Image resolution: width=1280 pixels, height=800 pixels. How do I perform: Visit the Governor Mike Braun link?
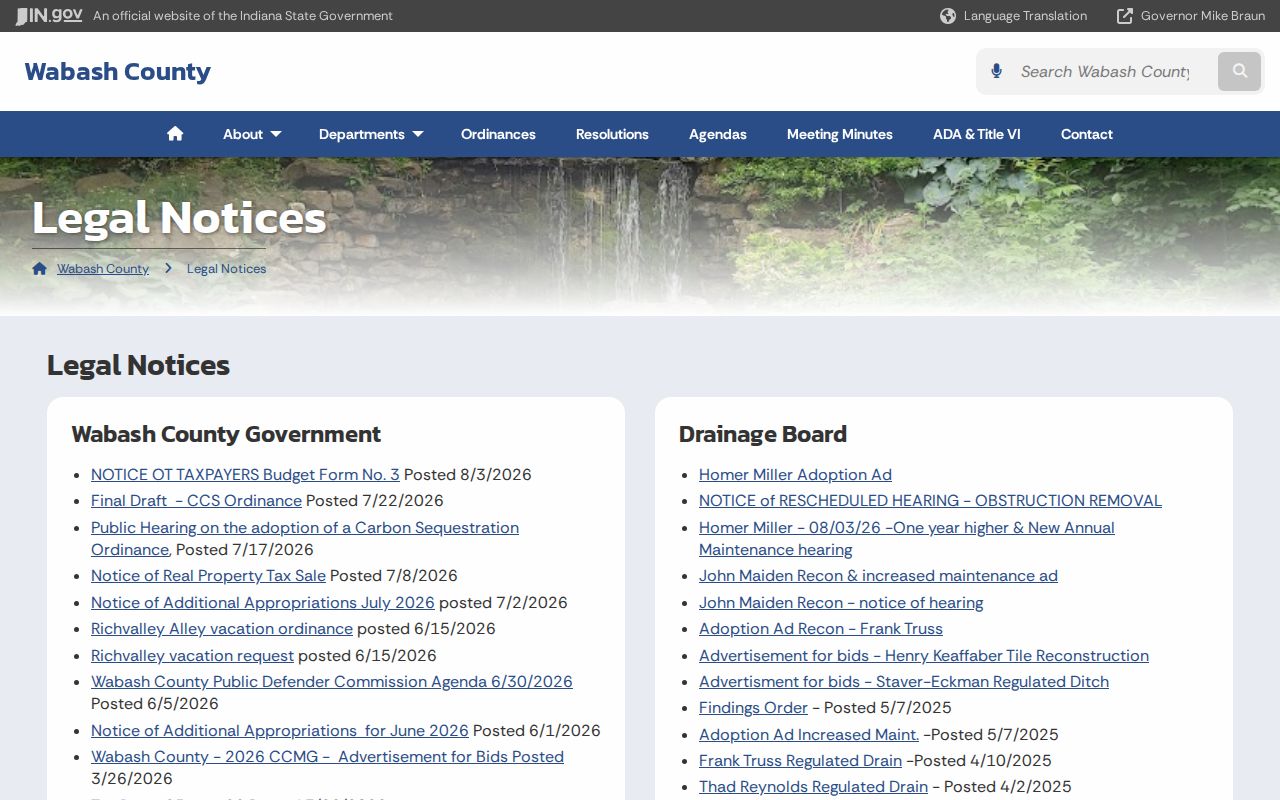[x=1203, y=16]
